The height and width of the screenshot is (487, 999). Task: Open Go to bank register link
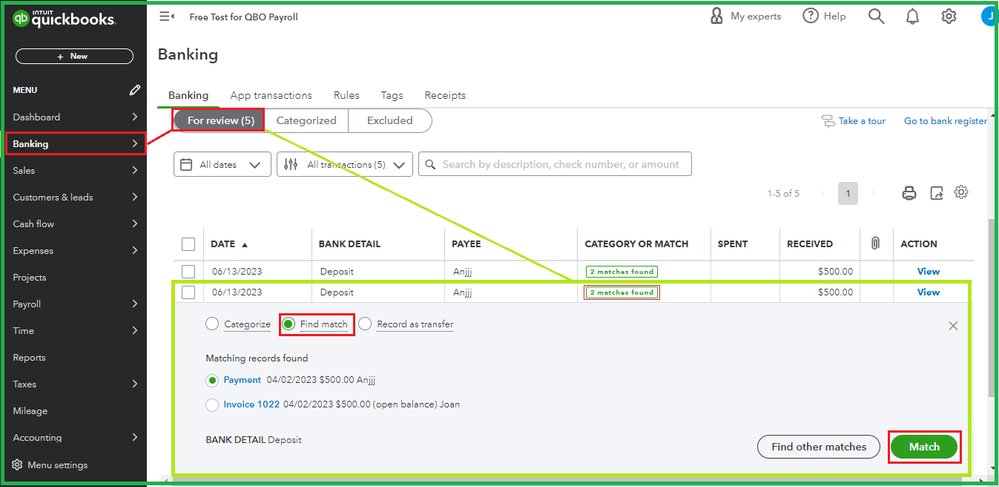pos(945,121)
